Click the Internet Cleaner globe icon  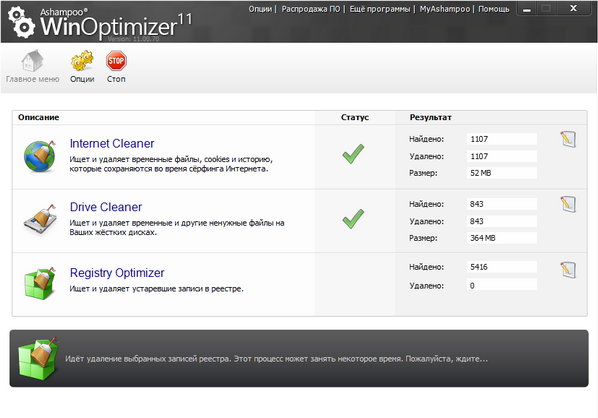[40, 156]
